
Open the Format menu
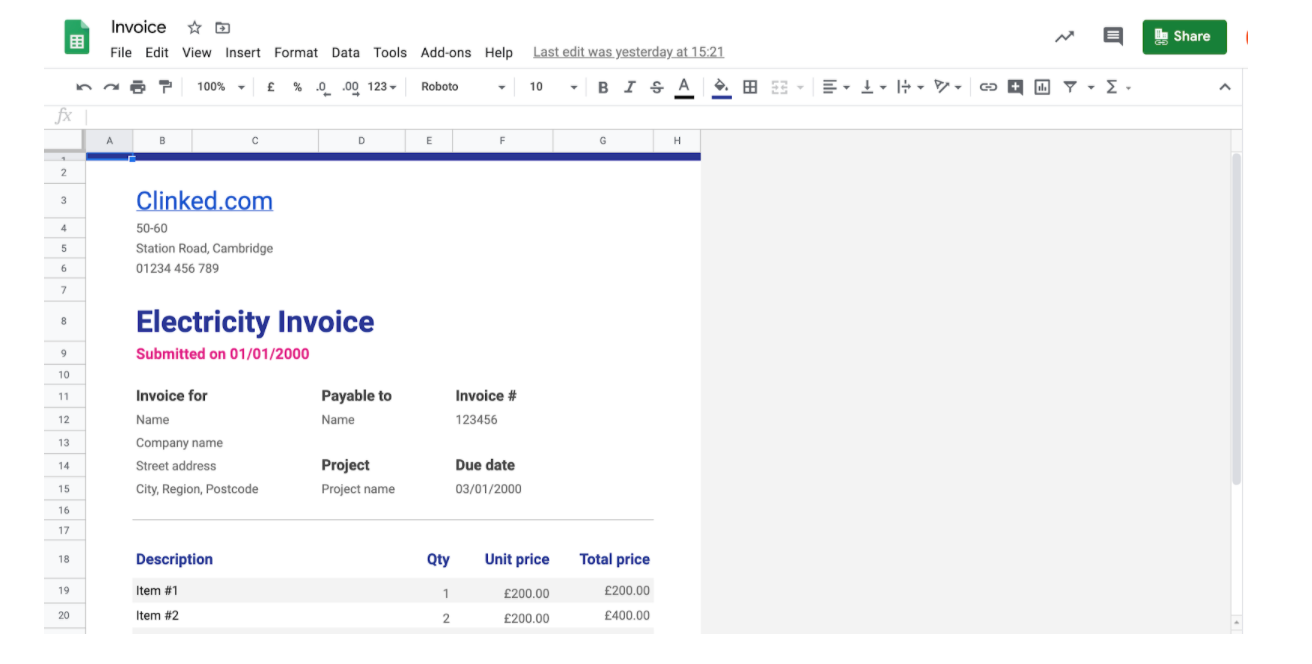point(296,52)
